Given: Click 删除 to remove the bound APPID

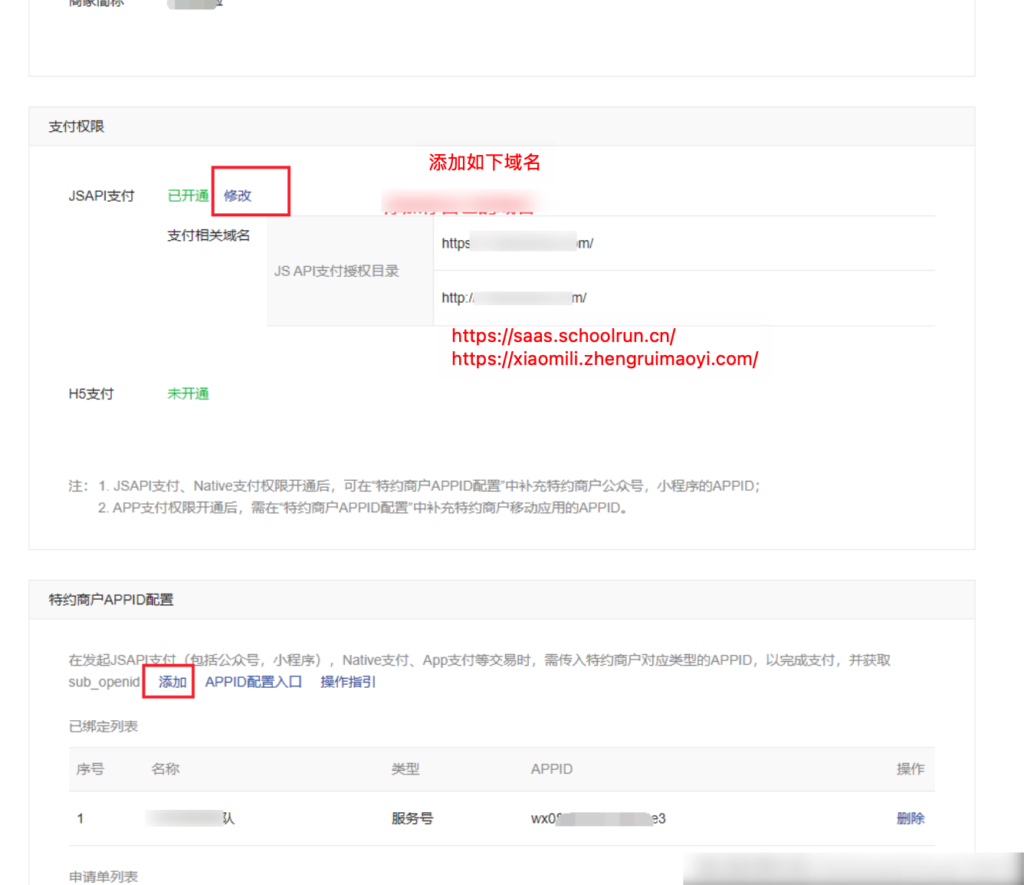Looking at the screenshot, I should (910, 818).
